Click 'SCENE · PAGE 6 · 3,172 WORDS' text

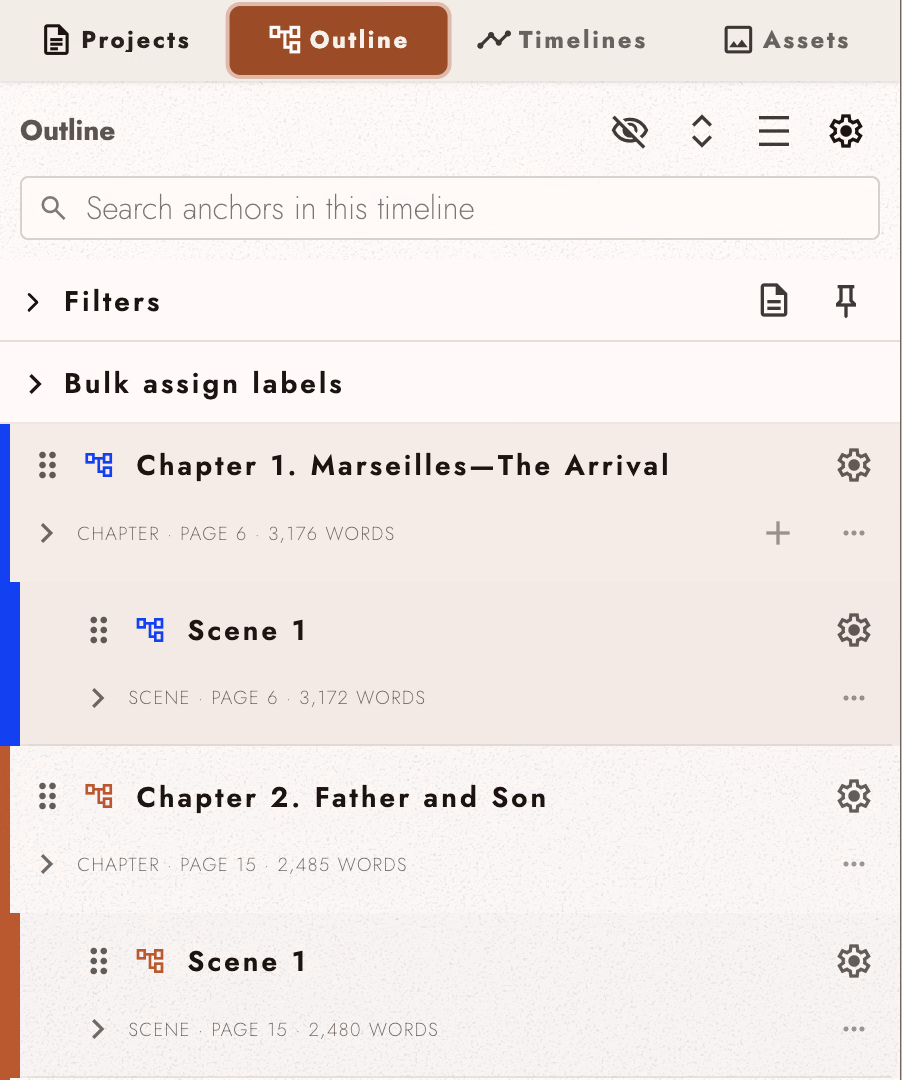pyautogui.click(x=277, y=698)
